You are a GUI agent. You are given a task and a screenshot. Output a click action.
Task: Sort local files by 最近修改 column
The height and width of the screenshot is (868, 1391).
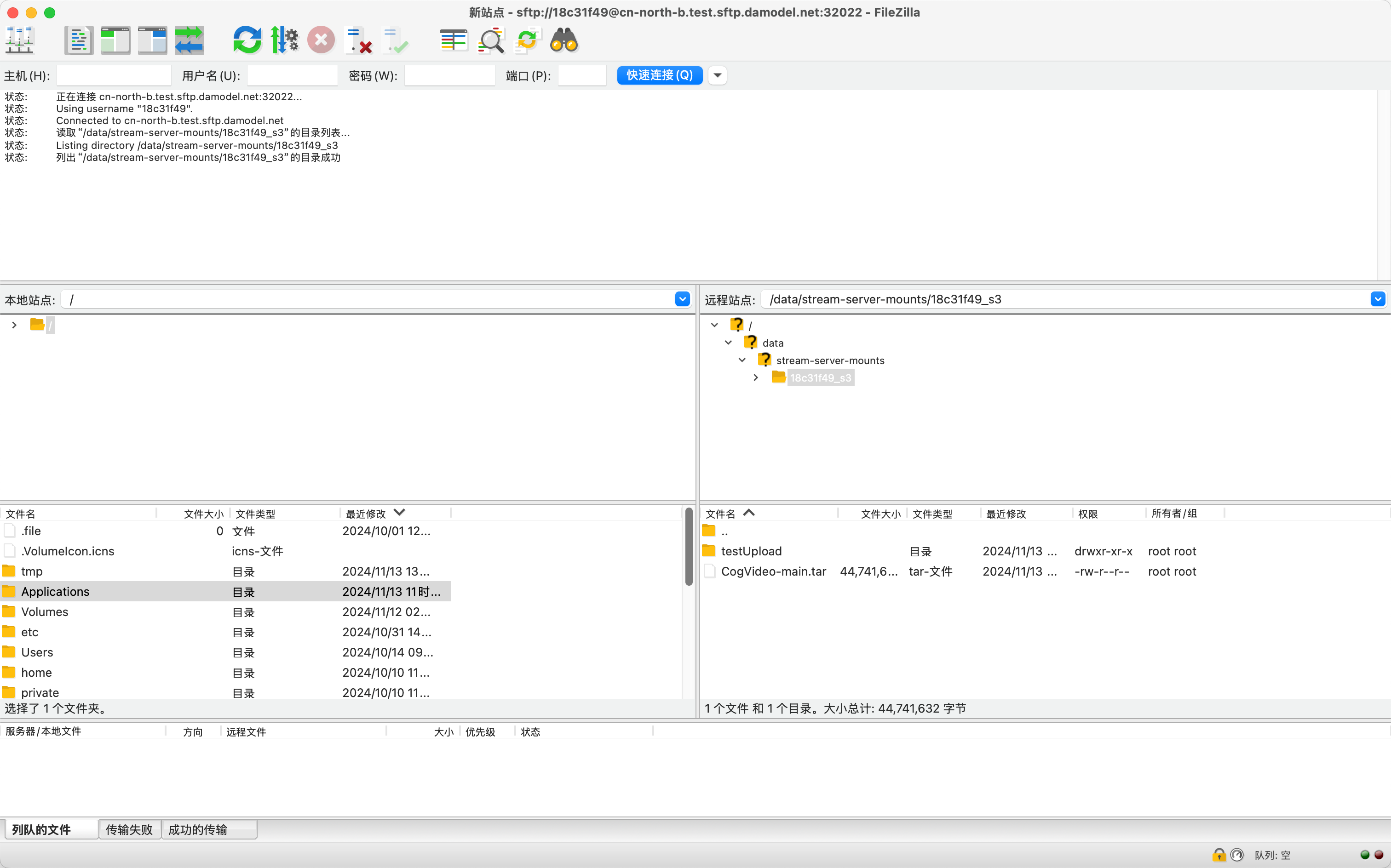coord(396,514)
